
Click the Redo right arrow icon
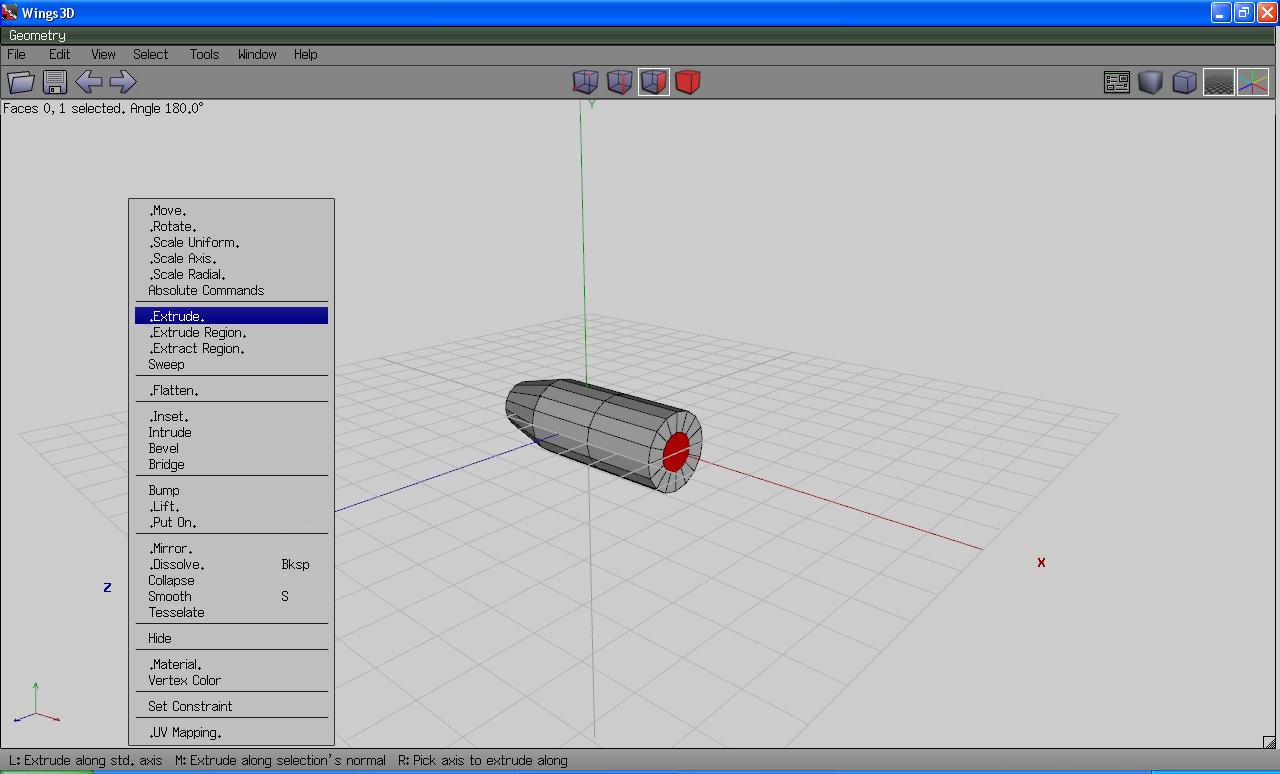[x=123, y=82]
